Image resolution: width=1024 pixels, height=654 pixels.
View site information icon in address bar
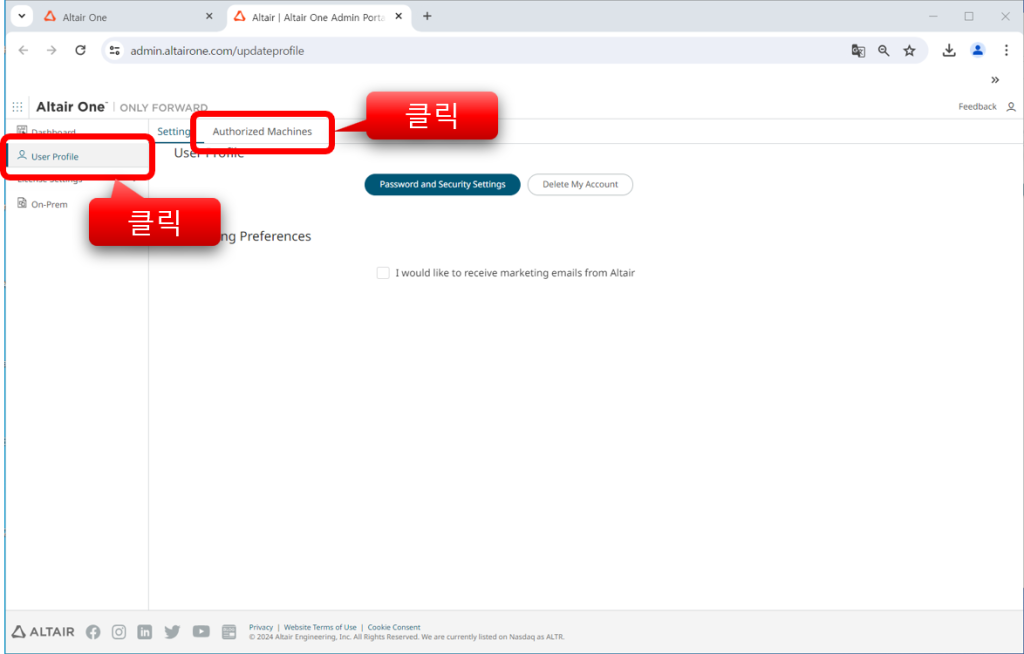(x=115, y=50)
